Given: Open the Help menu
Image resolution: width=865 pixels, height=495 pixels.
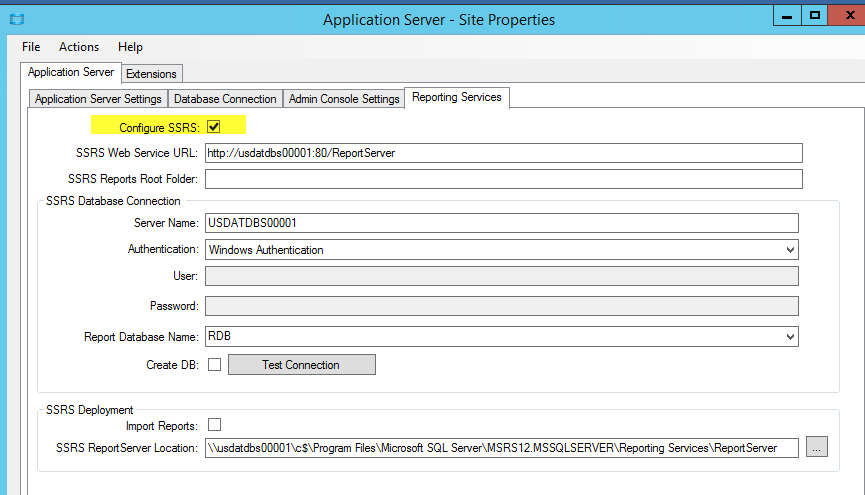Looking at the screenshot, I should pyautogui.click(x=130, y=47).
